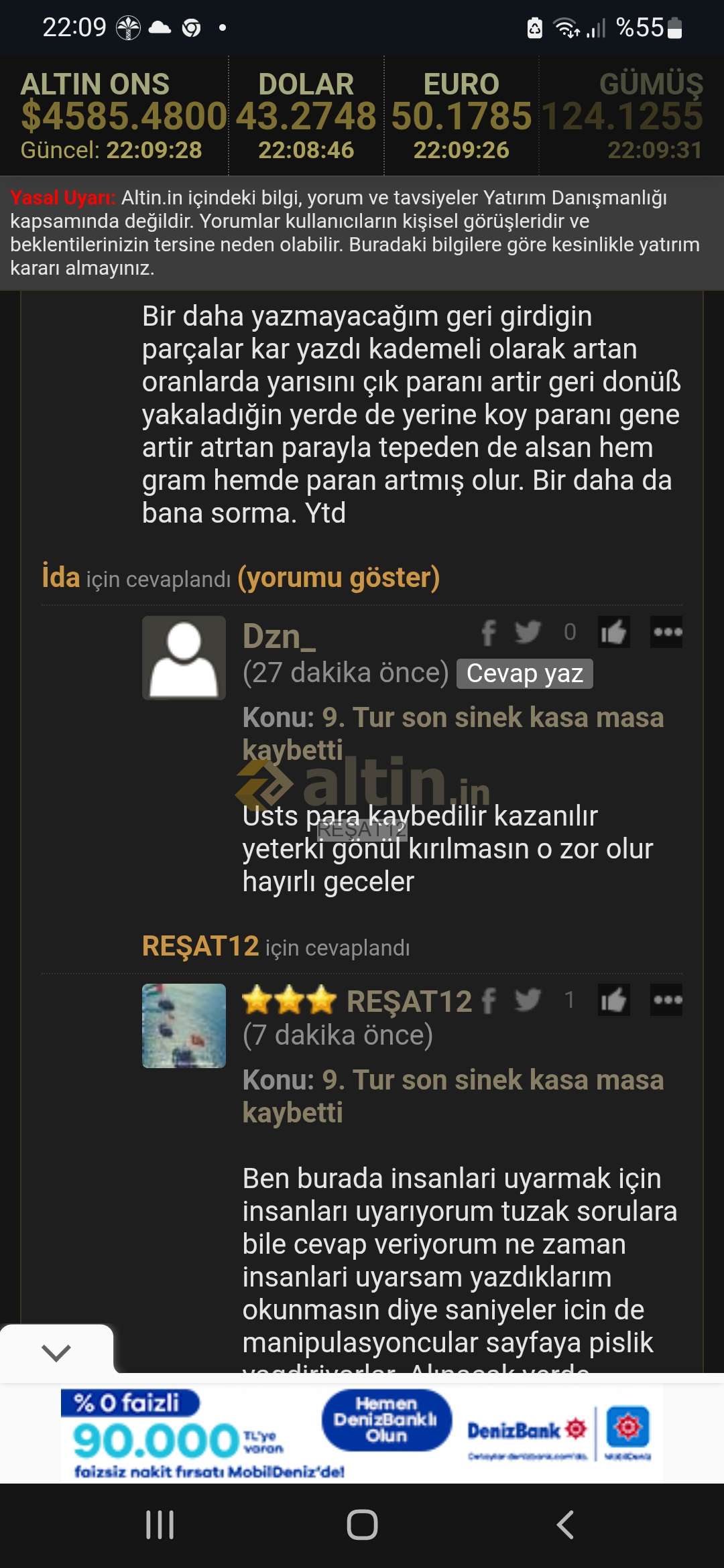Image resolution: width=724 pixels, height=1568 pixels.
Task: View REŞAT12's profile picture thumbnail
Action: coord(184,1026)
